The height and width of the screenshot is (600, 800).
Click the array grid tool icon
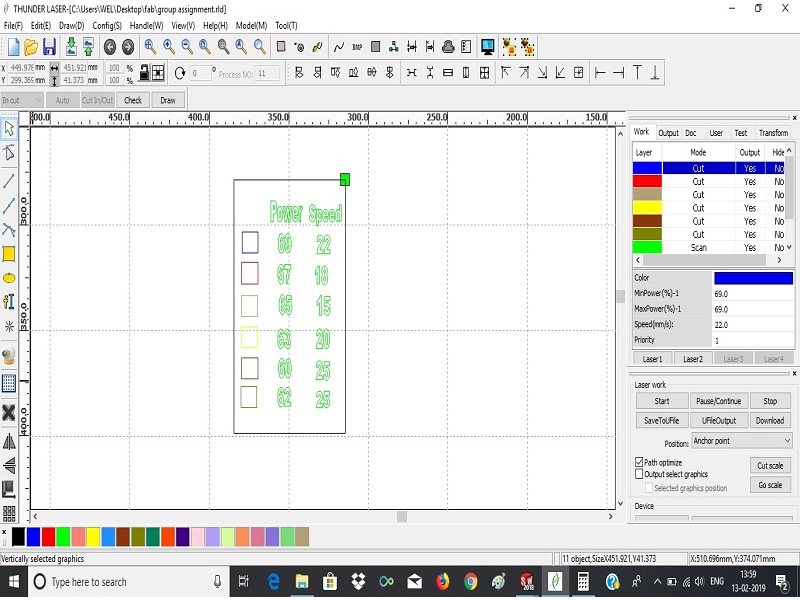[9, 513]
